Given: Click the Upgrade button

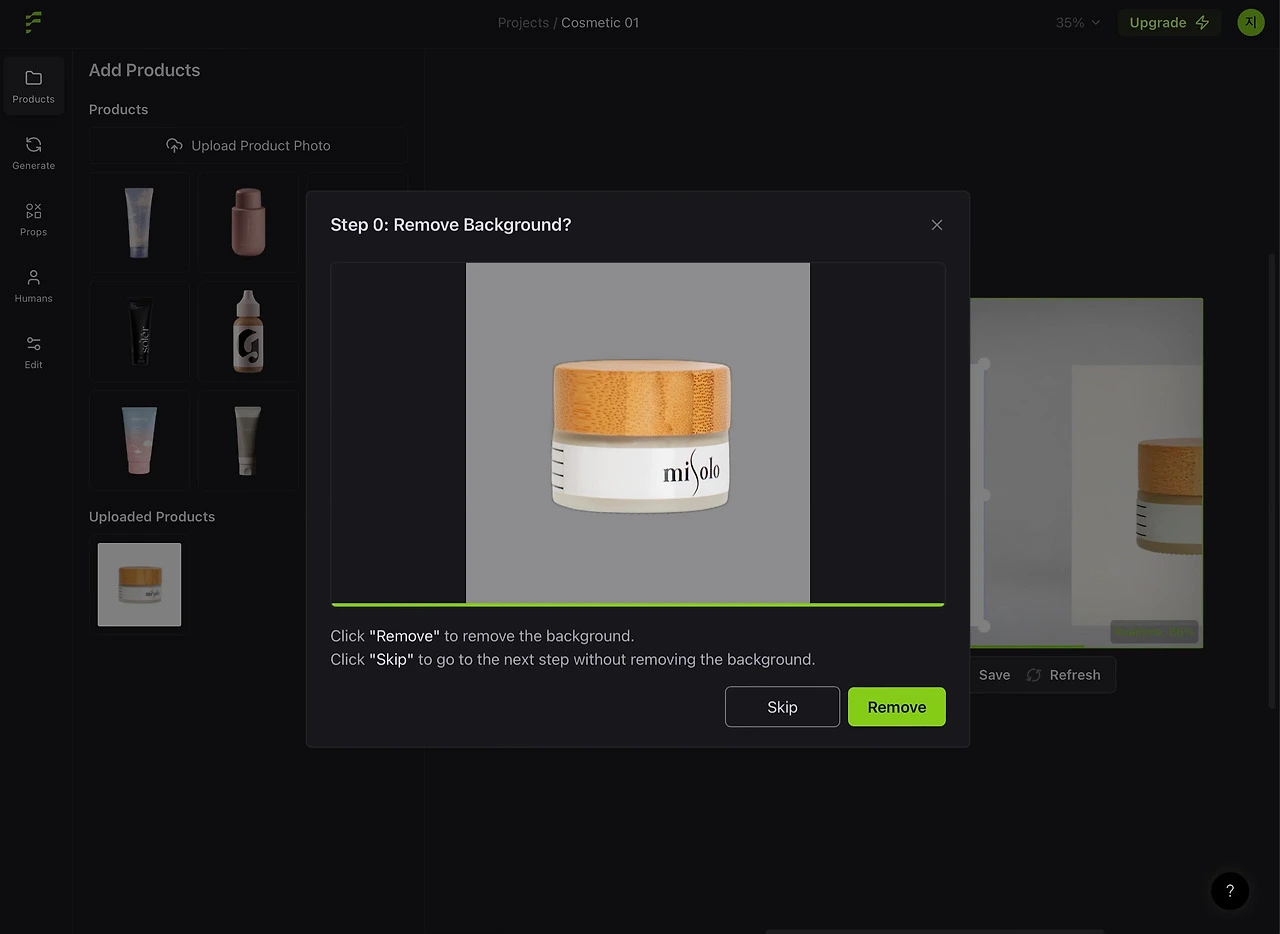Looking at the screenshot, I should pyautogui.click(x=1169, y=22).
